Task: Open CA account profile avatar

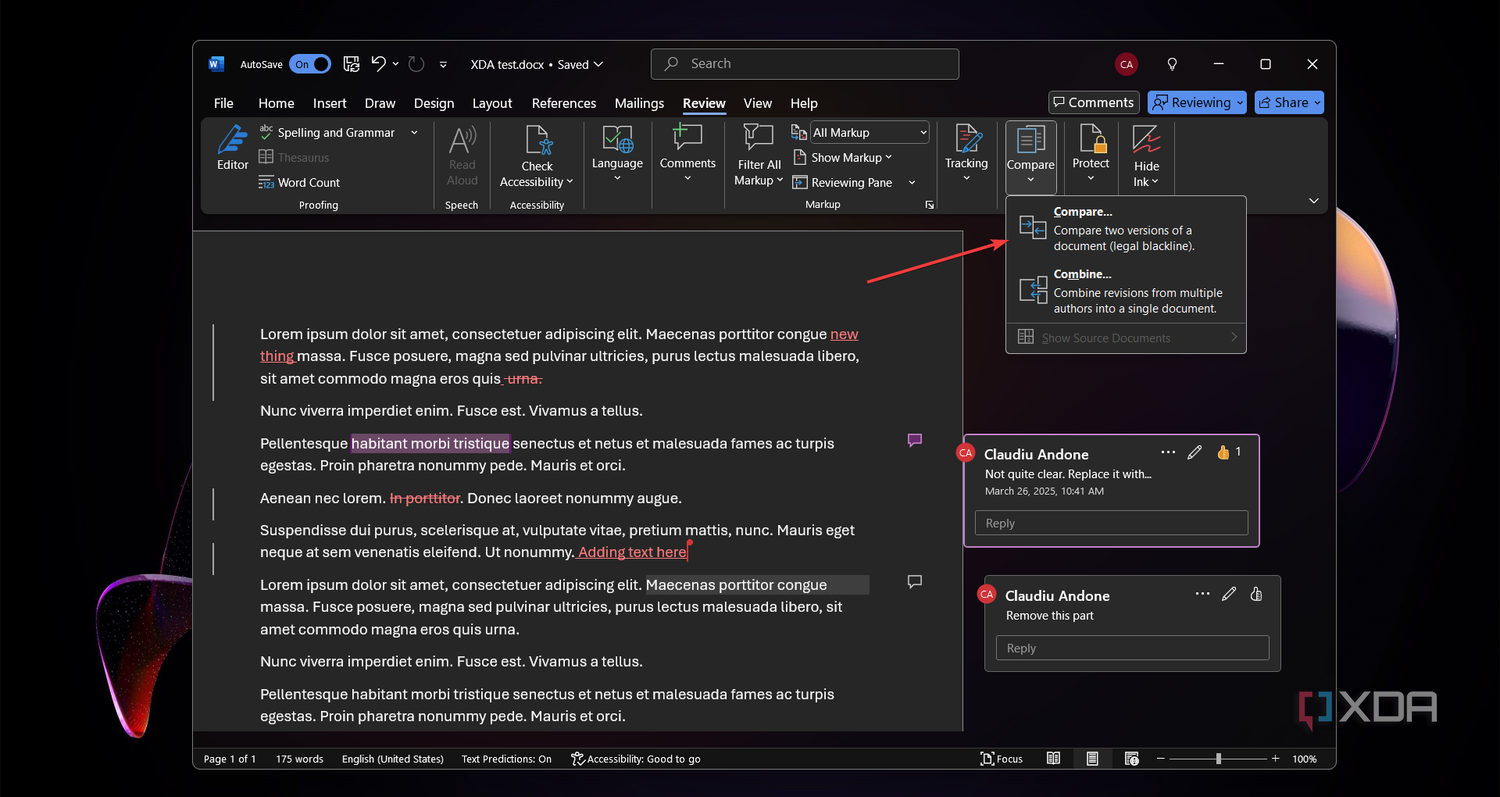Action: click(x=1126, y=64)
